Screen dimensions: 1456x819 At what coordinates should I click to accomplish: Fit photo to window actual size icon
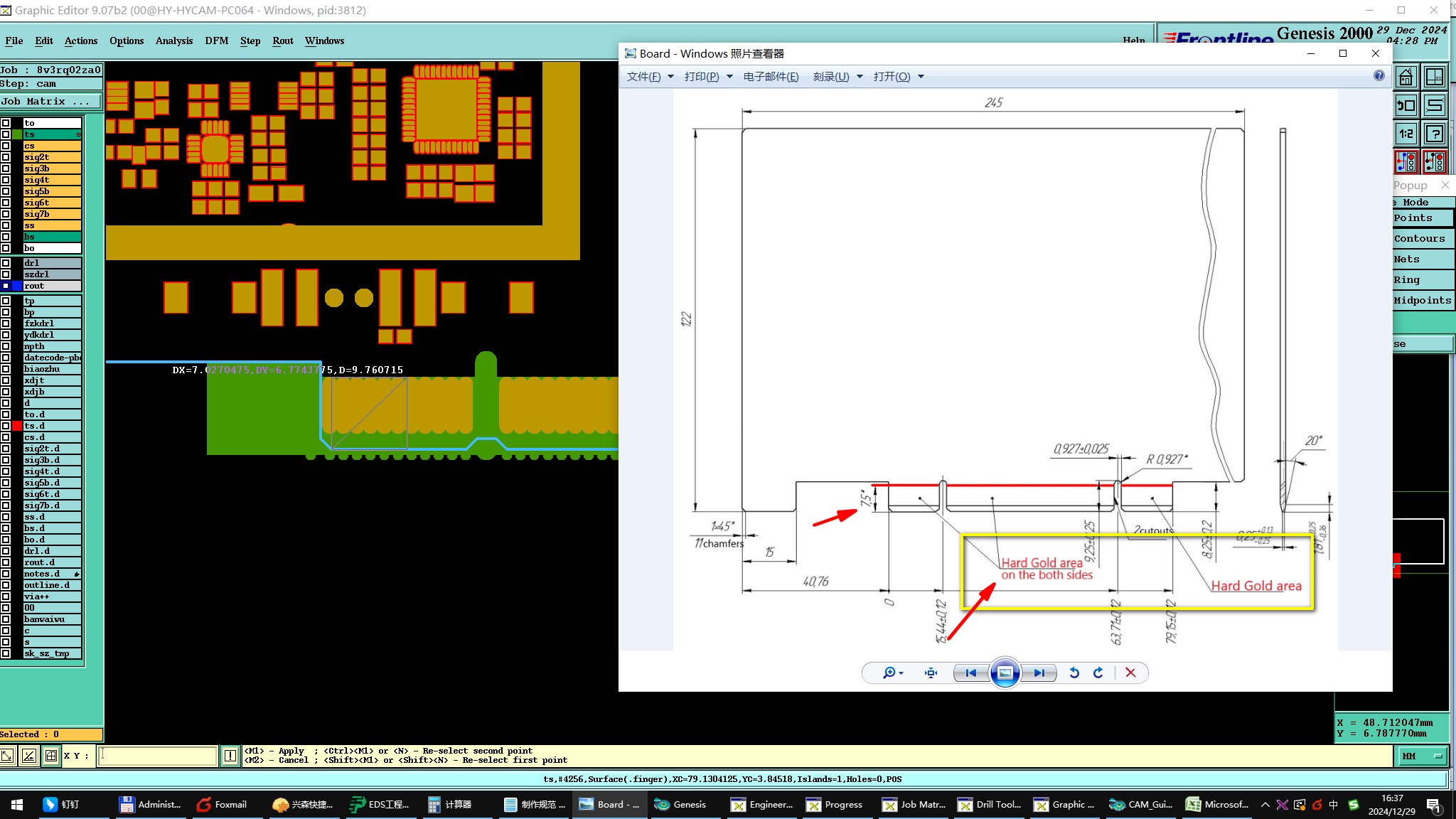[931, 673]
